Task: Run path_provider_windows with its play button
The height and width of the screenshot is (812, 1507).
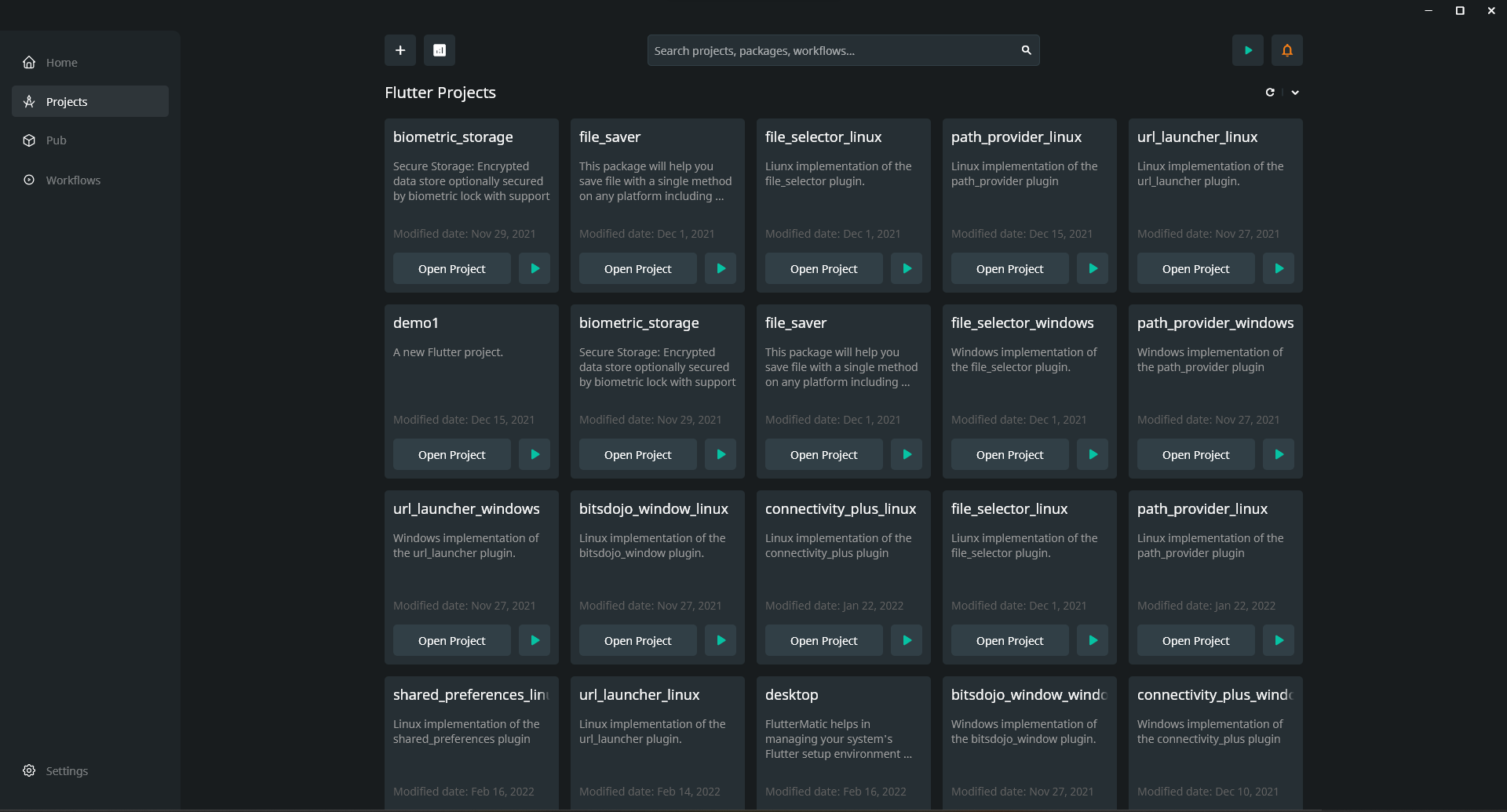Action: click(x=1278, y=453)
